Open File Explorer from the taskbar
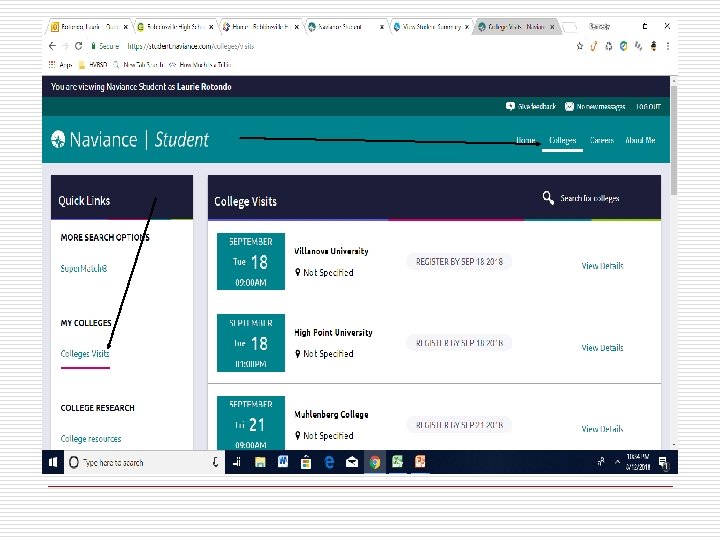This screenshot has height=540, width=720. tap(260, 462)
